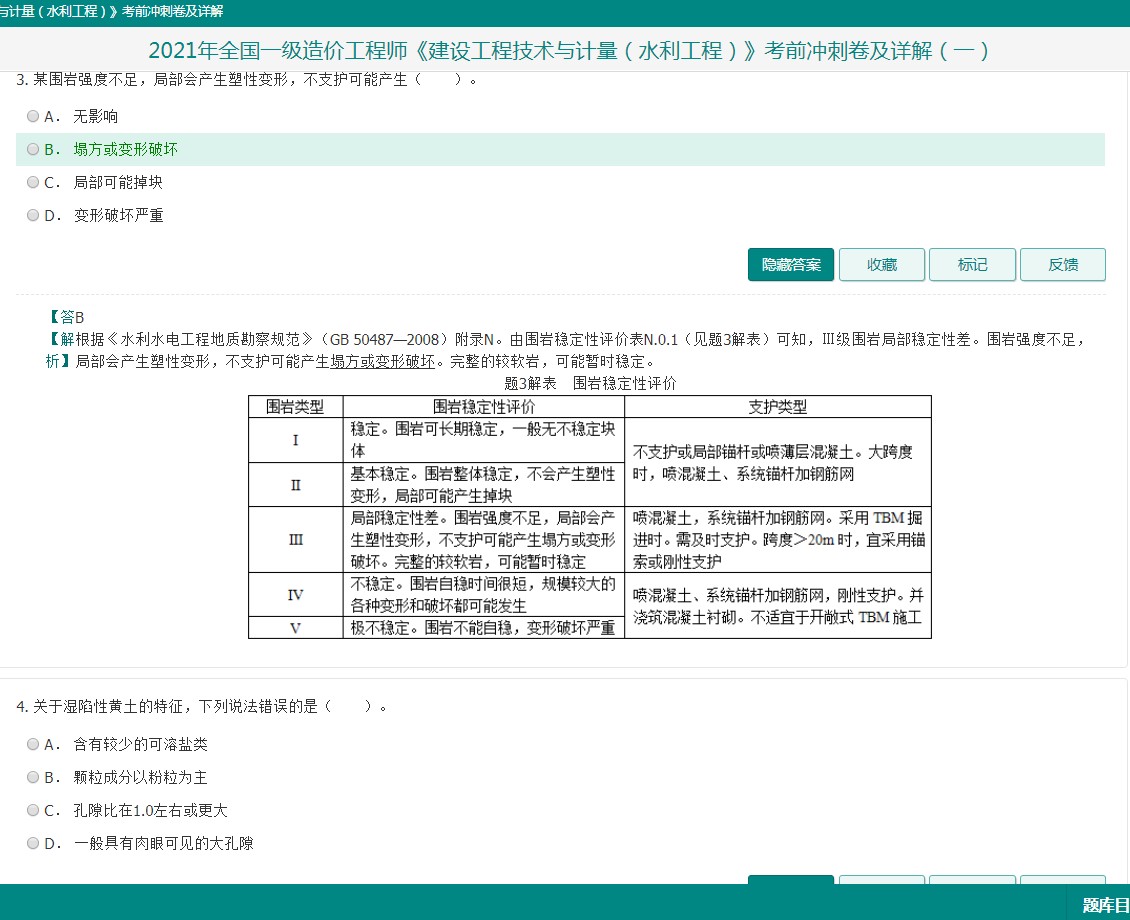Click table caption 题3解表 围岩稳定性评价

point(590,383)
